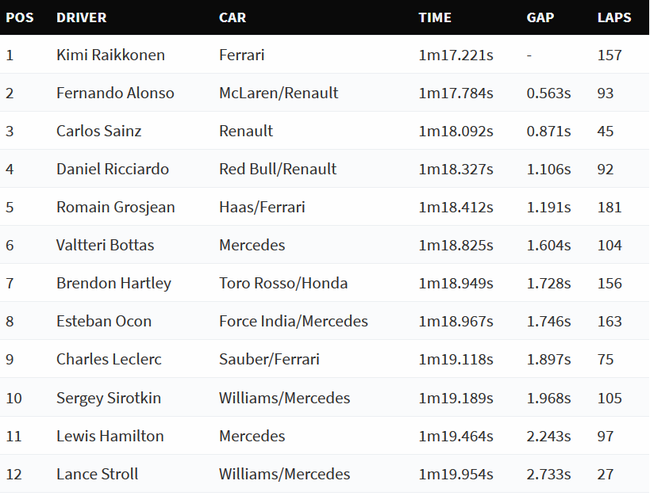The width and height of the screenshot is (650, 496).
Task: Click the GAP column header
Action: [540, 17]
